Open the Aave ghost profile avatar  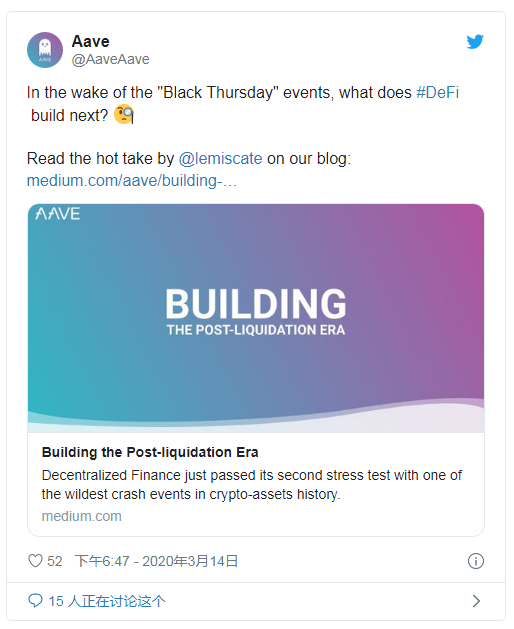(x=45, y=50)
